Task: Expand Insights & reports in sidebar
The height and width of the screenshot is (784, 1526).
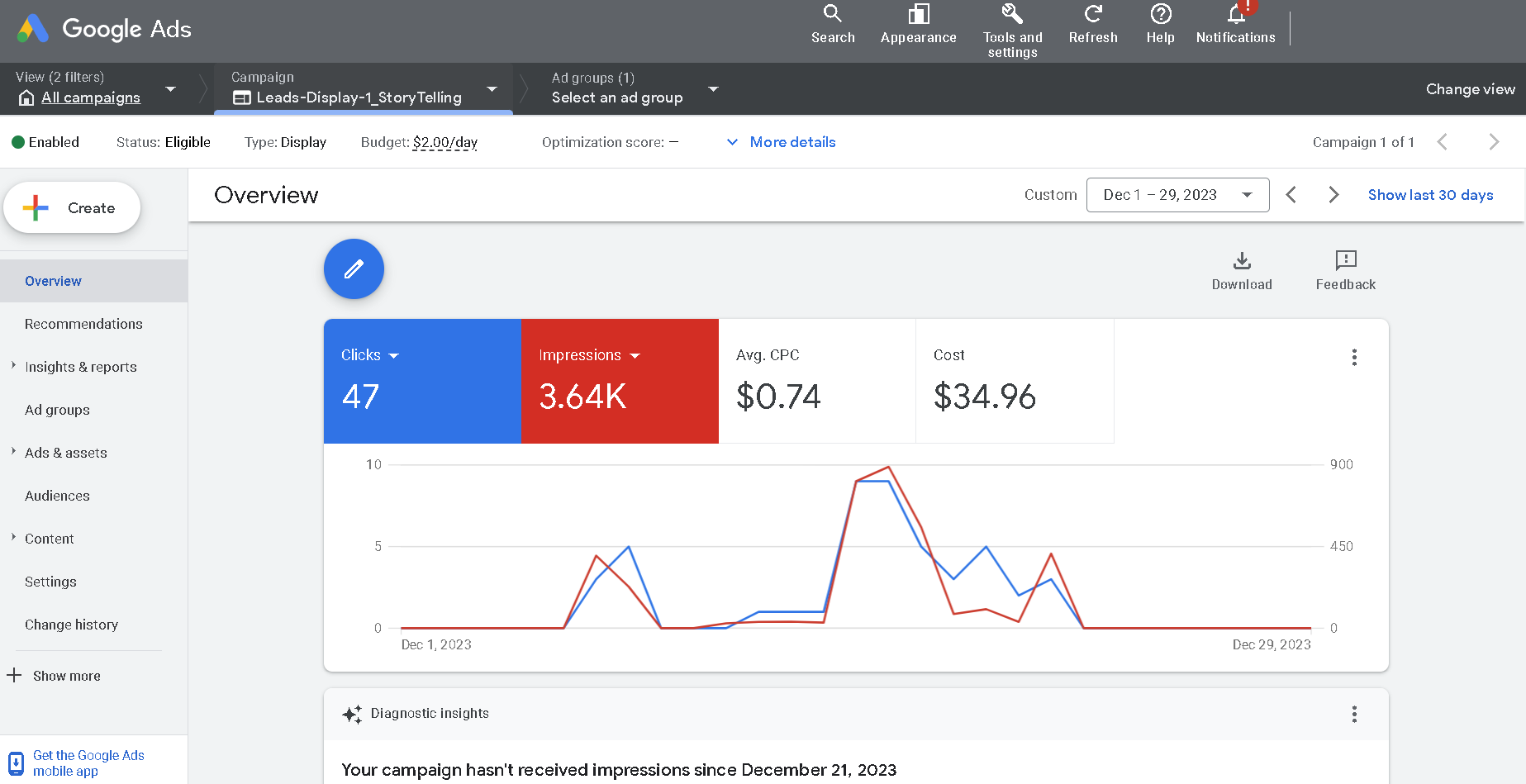Action: pyautogui.click(x=80, y=367)
